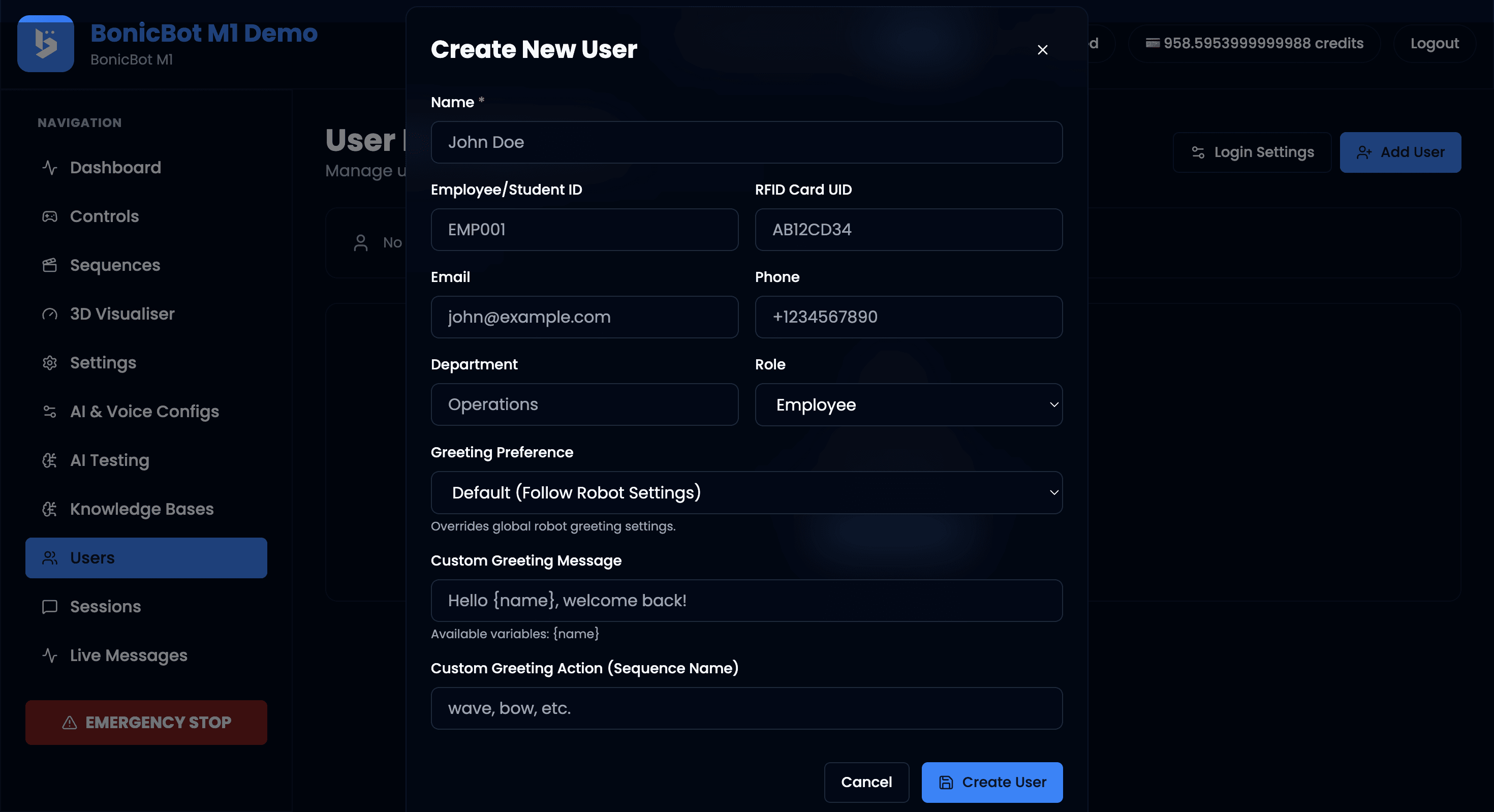Collapse the Create New User dialog with X
The height and width of the screenshot is (812, 1494).
pyautogui.click(x=1043, y=49)
